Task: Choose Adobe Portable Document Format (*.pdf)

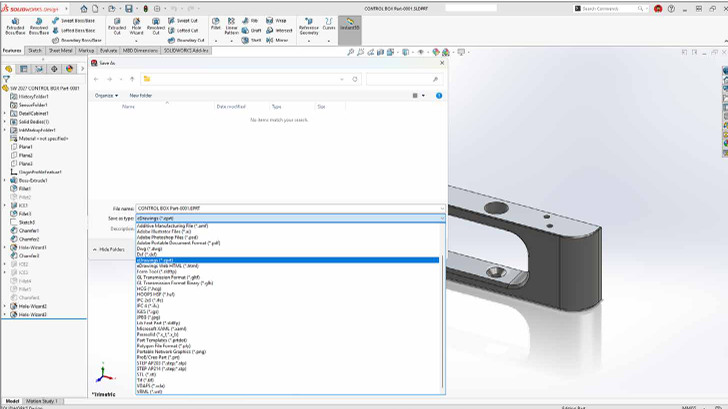Action: tap(287, 243)
